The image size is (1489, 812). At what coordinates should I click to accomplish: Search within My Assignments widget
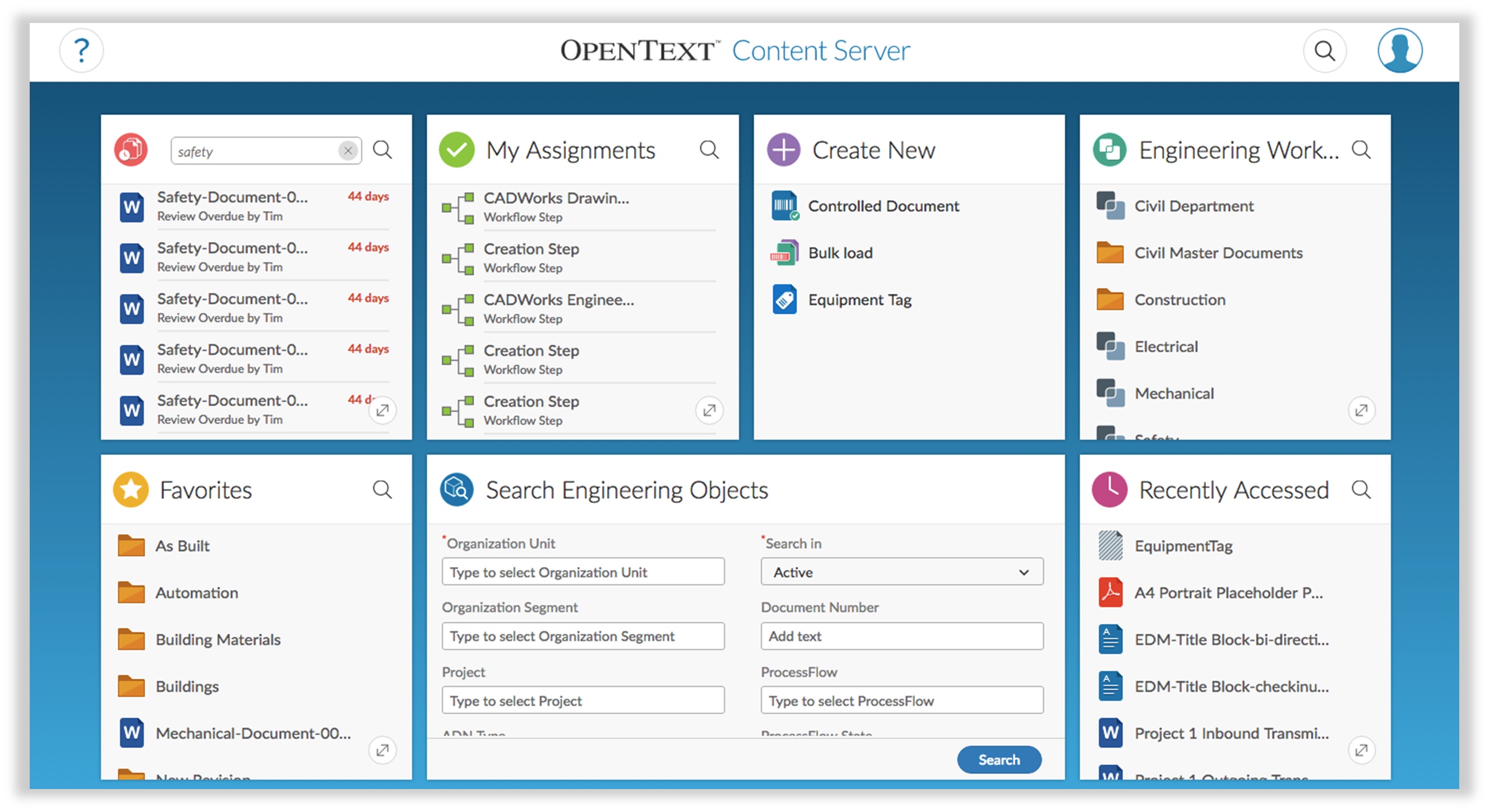[x=709, y=150]
